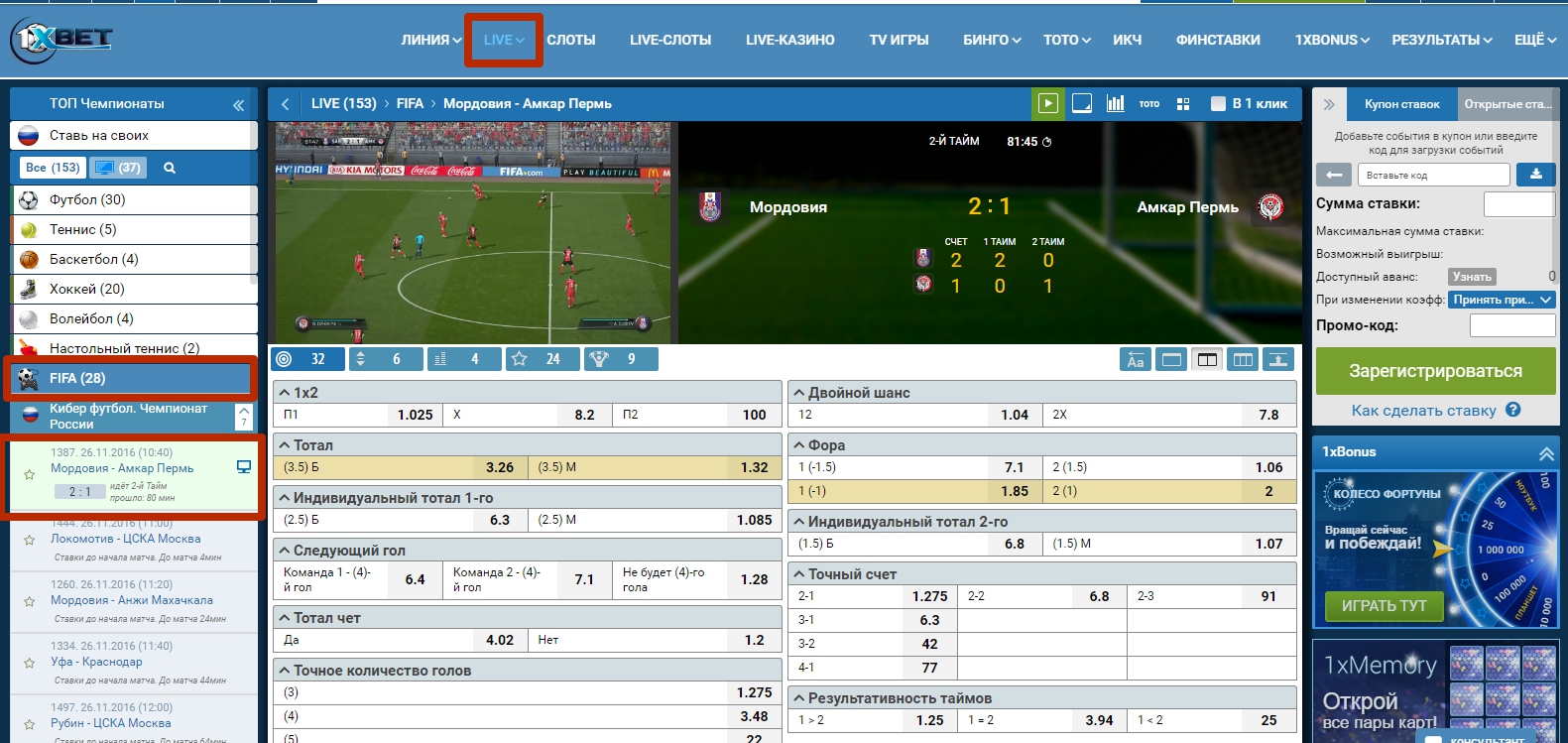Toggle the live video stream play button

pyautogui.click(x=1047, y=103)
